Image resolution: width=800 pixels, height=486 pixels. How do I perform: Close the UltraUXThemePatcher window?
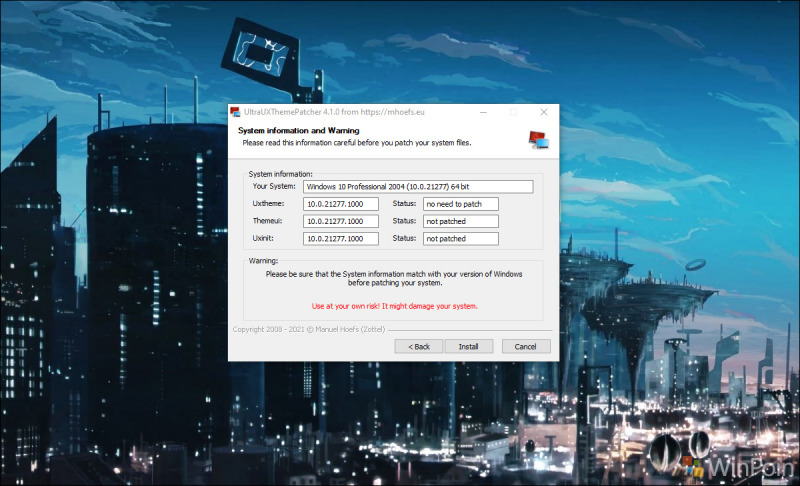(x=544, y=112)
